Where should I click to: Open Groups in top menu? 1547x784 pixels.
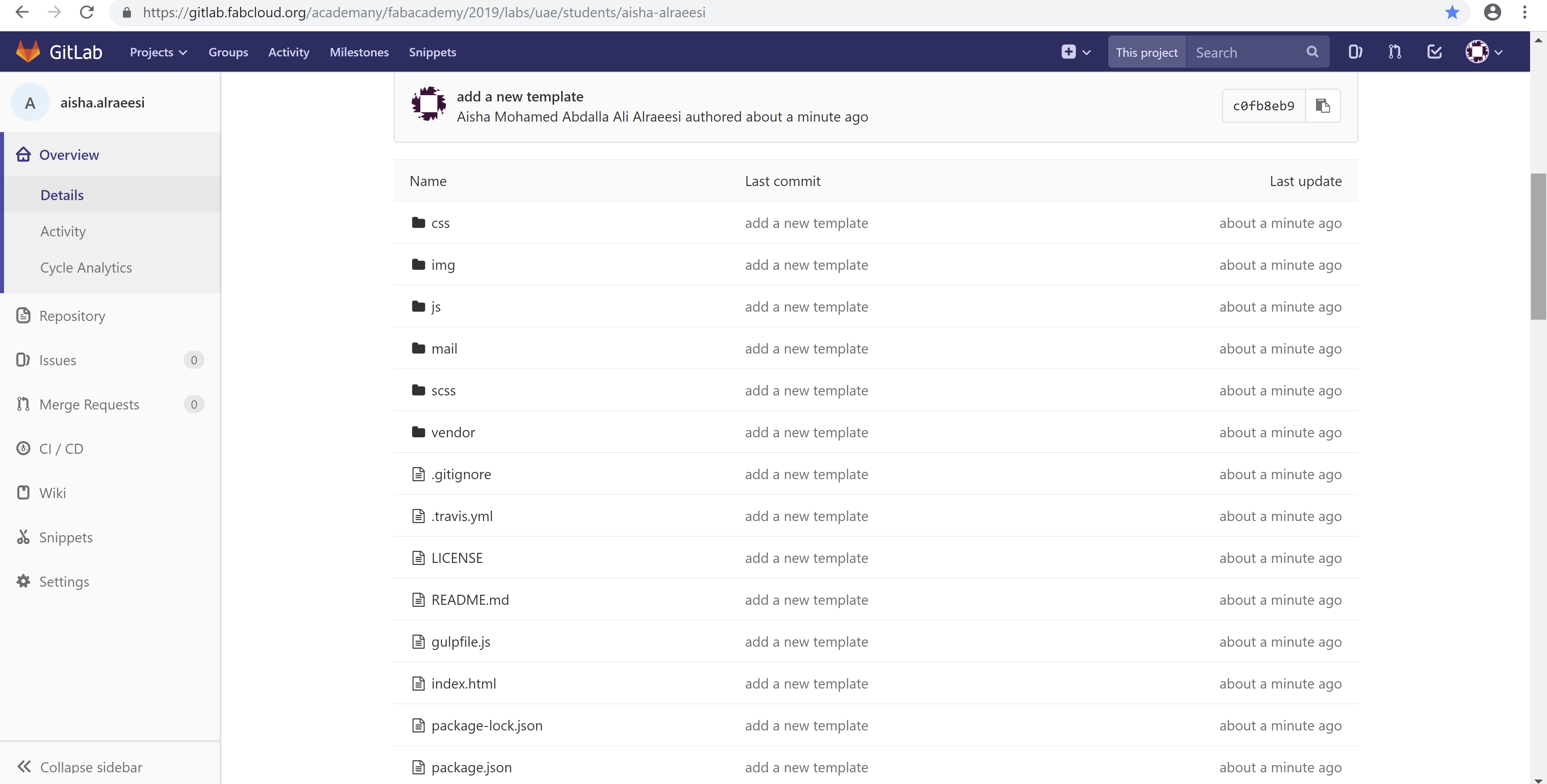tap(228, 52)
